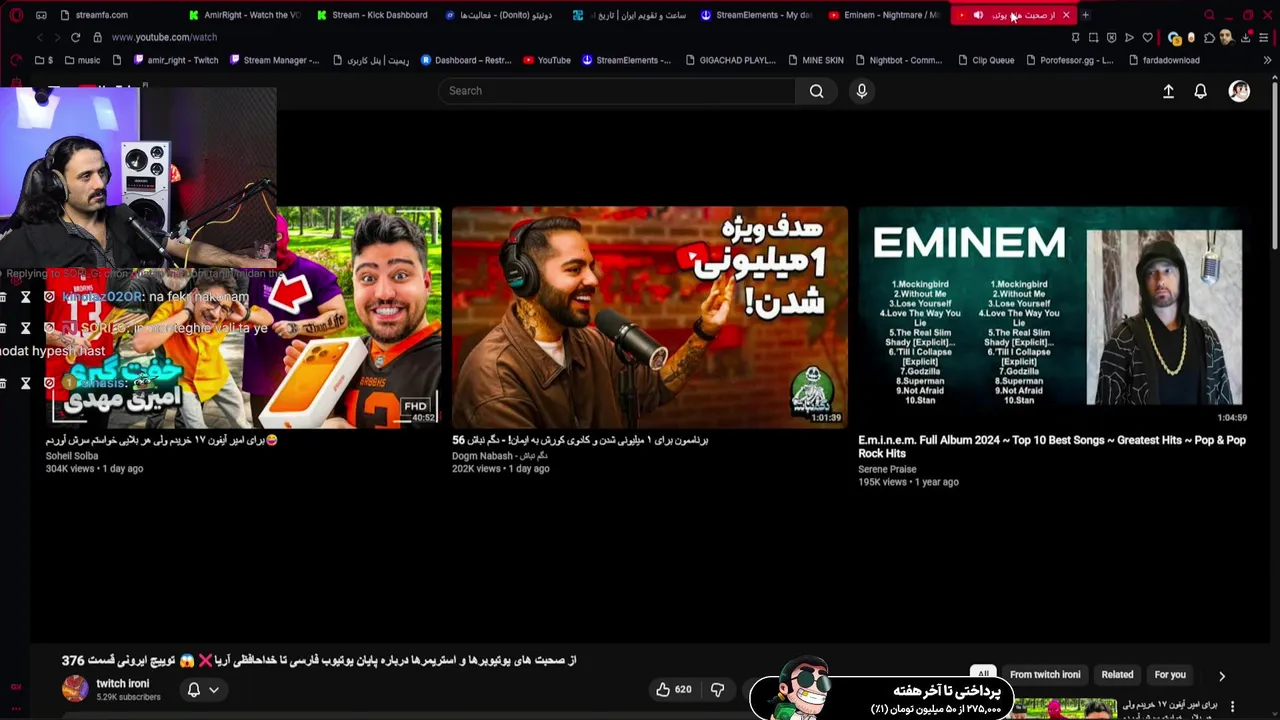Open the Opera menu logo

coord(16,15)
